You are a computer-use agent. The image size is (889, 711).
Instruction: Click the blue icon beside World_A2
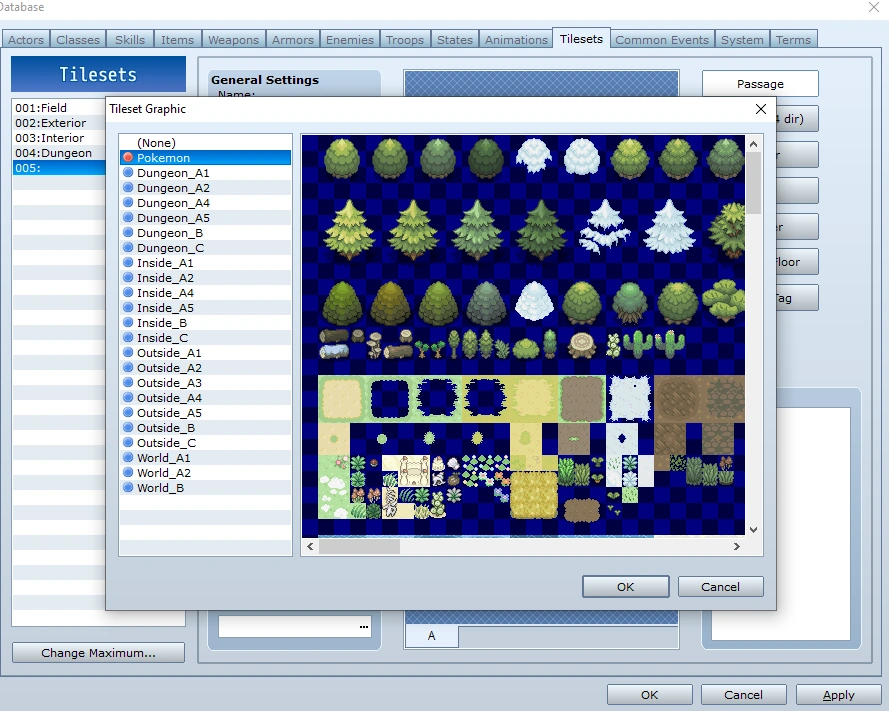(x=128, y=473)
